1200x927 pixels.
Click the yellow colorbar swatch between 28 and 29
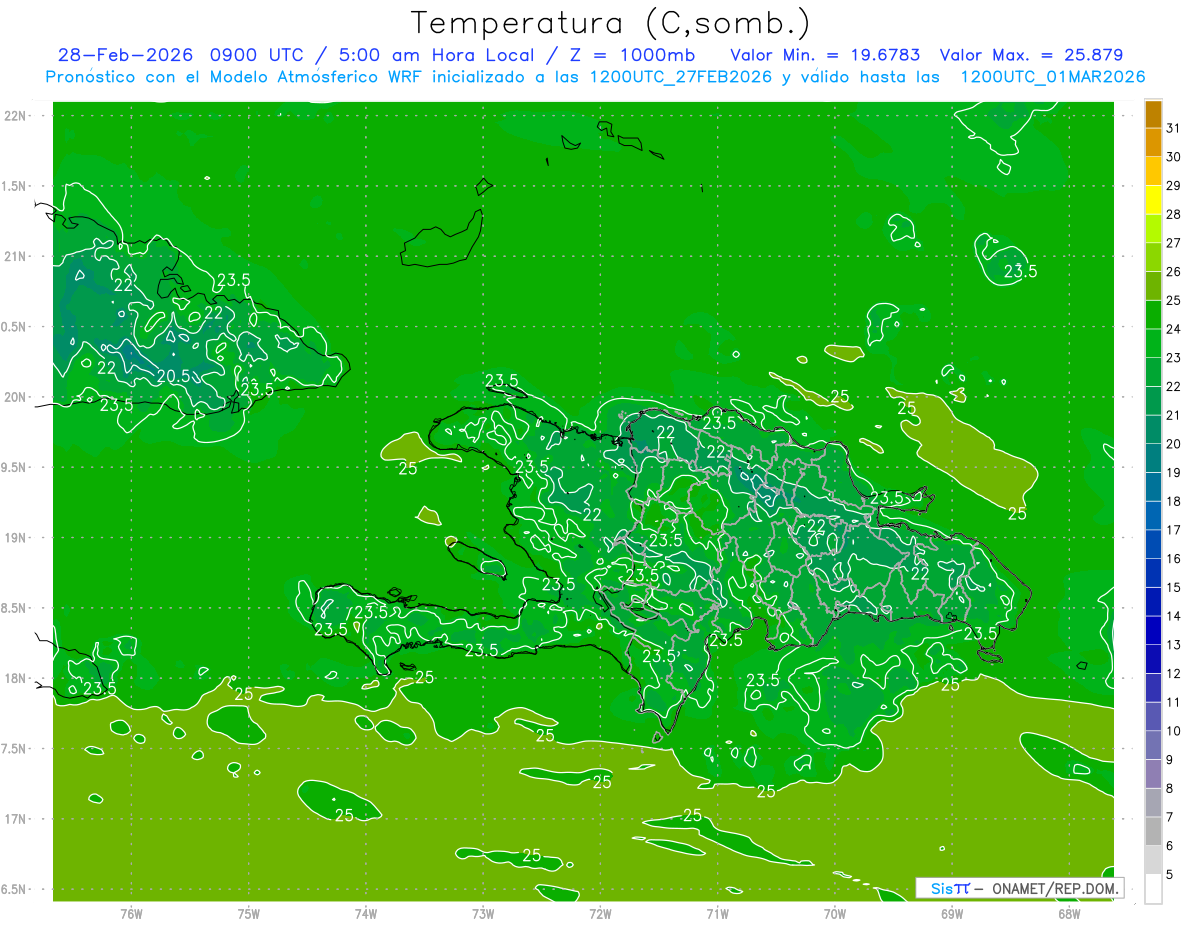(1153, 199)
